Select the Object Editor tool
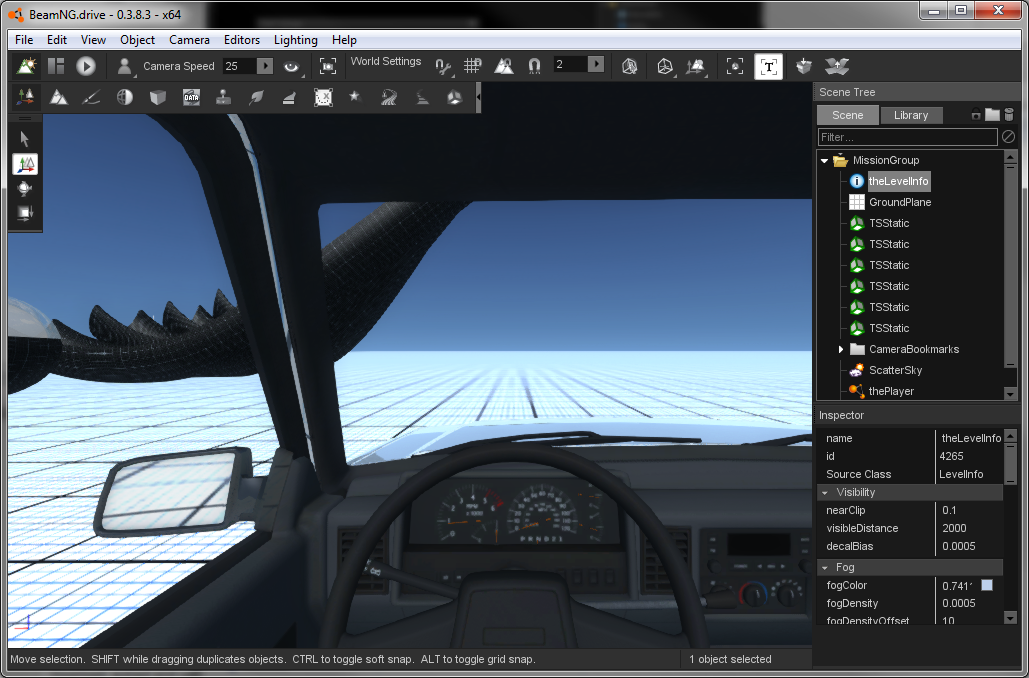The width and height of the screenshot is (1029, 678). click(x=27, y=98)
